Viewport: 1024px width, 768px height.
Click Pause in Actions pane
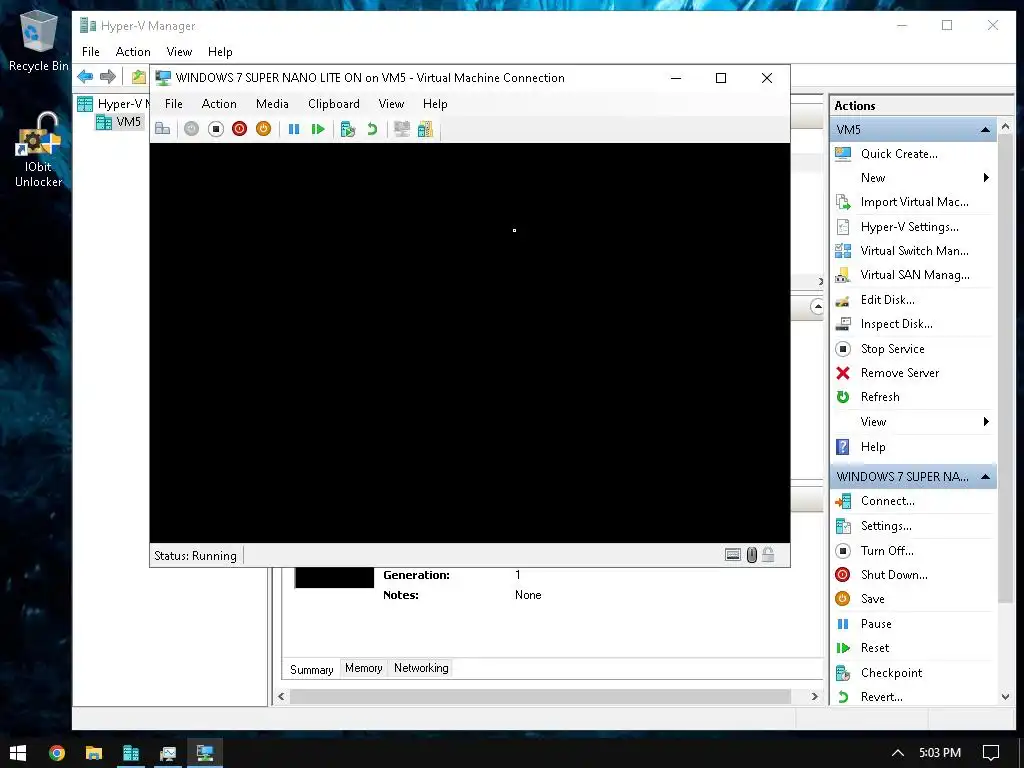pos(876,624)
